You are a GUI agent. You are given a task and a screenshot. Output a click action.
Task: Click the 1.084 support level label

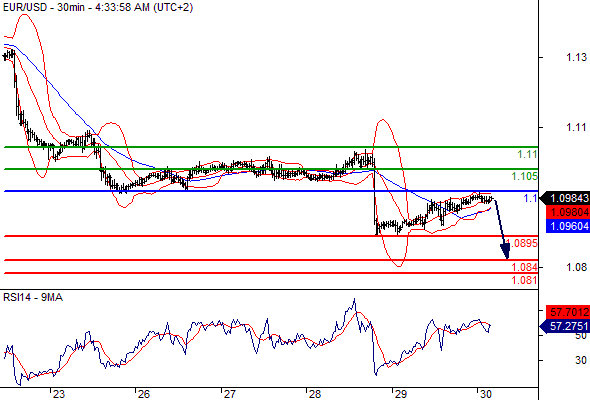524,267
